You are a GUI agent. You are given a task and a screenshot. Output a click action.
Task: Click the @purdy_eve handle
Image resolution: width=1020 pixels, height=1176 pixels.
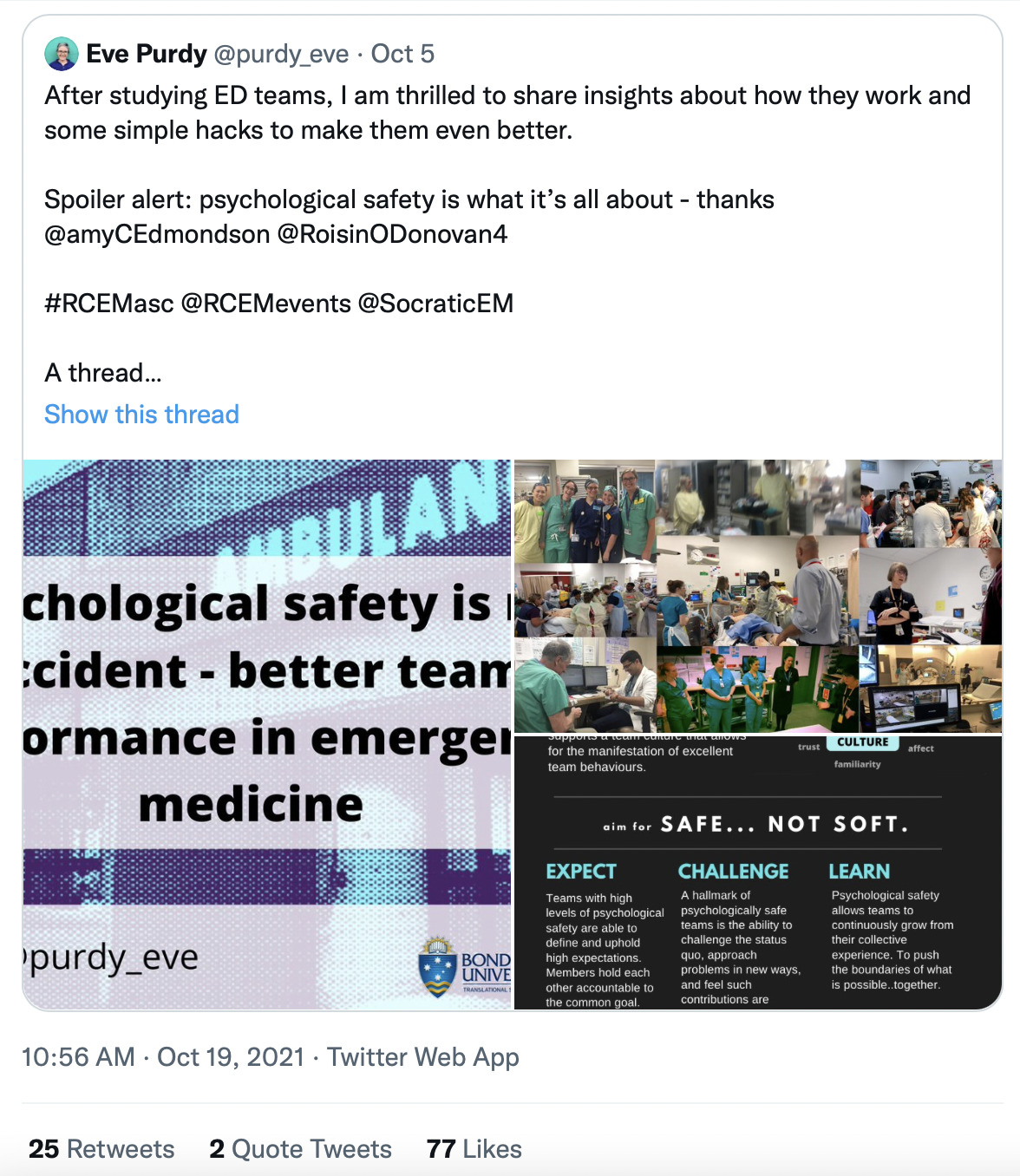pos(281,54)
